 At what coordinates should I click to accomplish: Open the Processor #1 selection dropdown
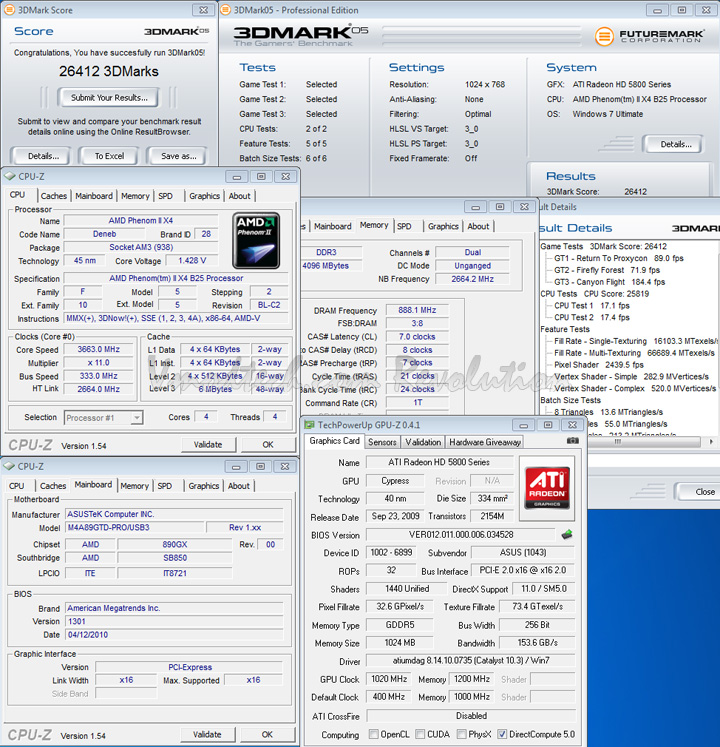(104, 418)
